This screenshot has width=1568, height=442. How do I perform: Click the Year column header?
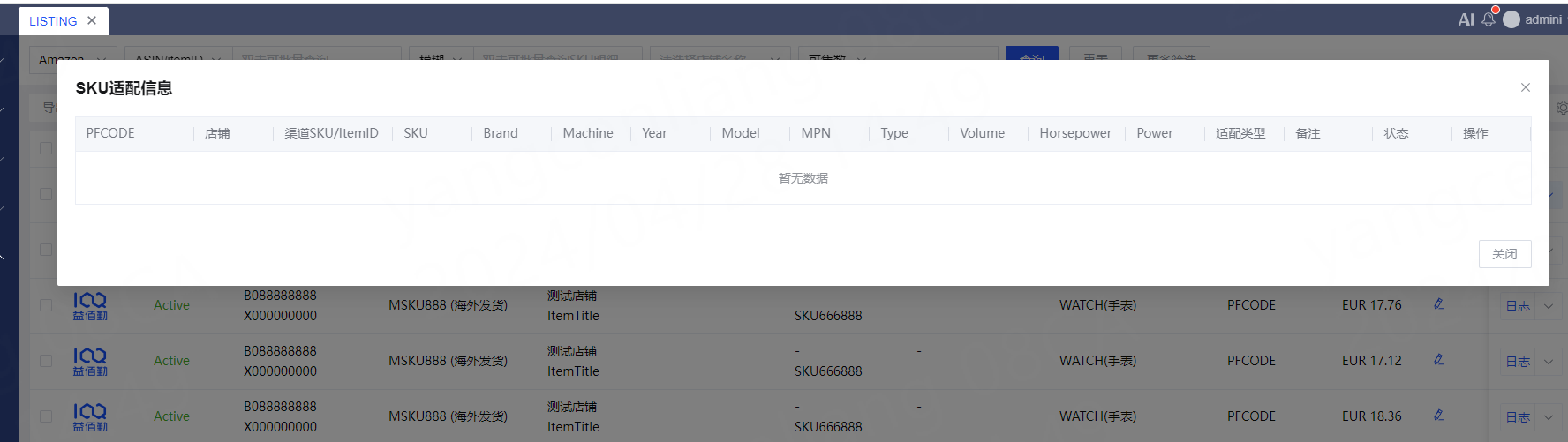click(654, 133)
